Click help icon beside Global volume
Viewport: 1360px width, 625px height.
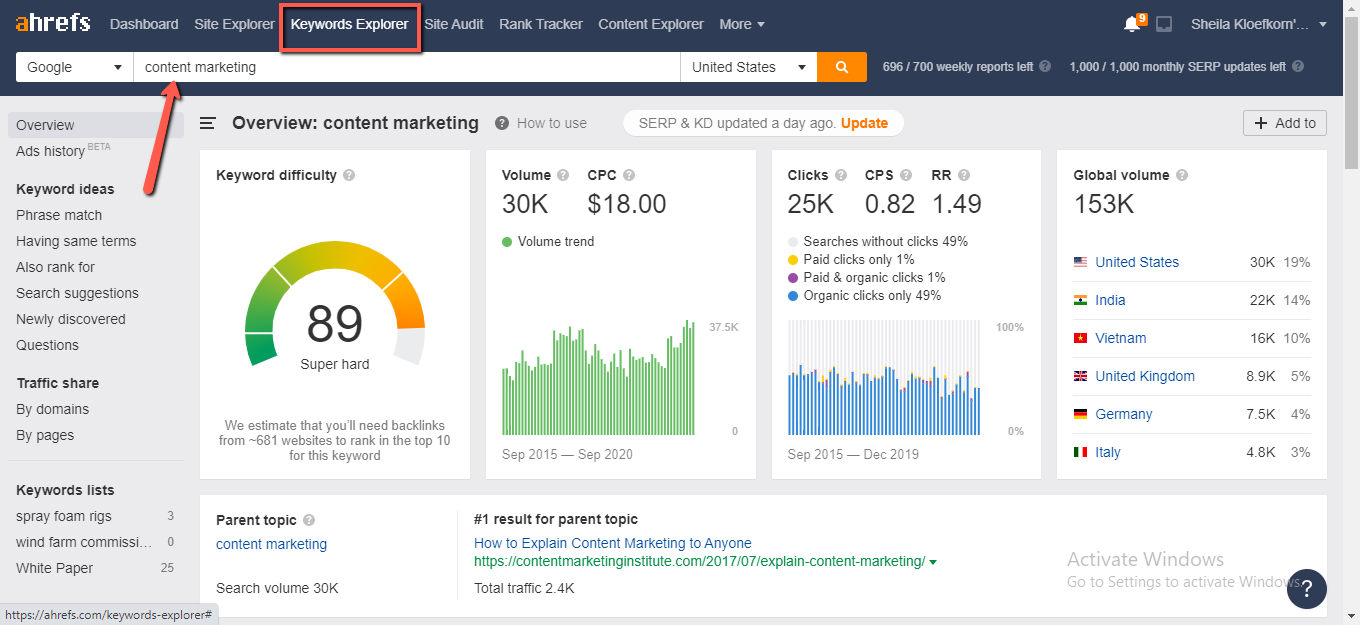pos(1182,175)
